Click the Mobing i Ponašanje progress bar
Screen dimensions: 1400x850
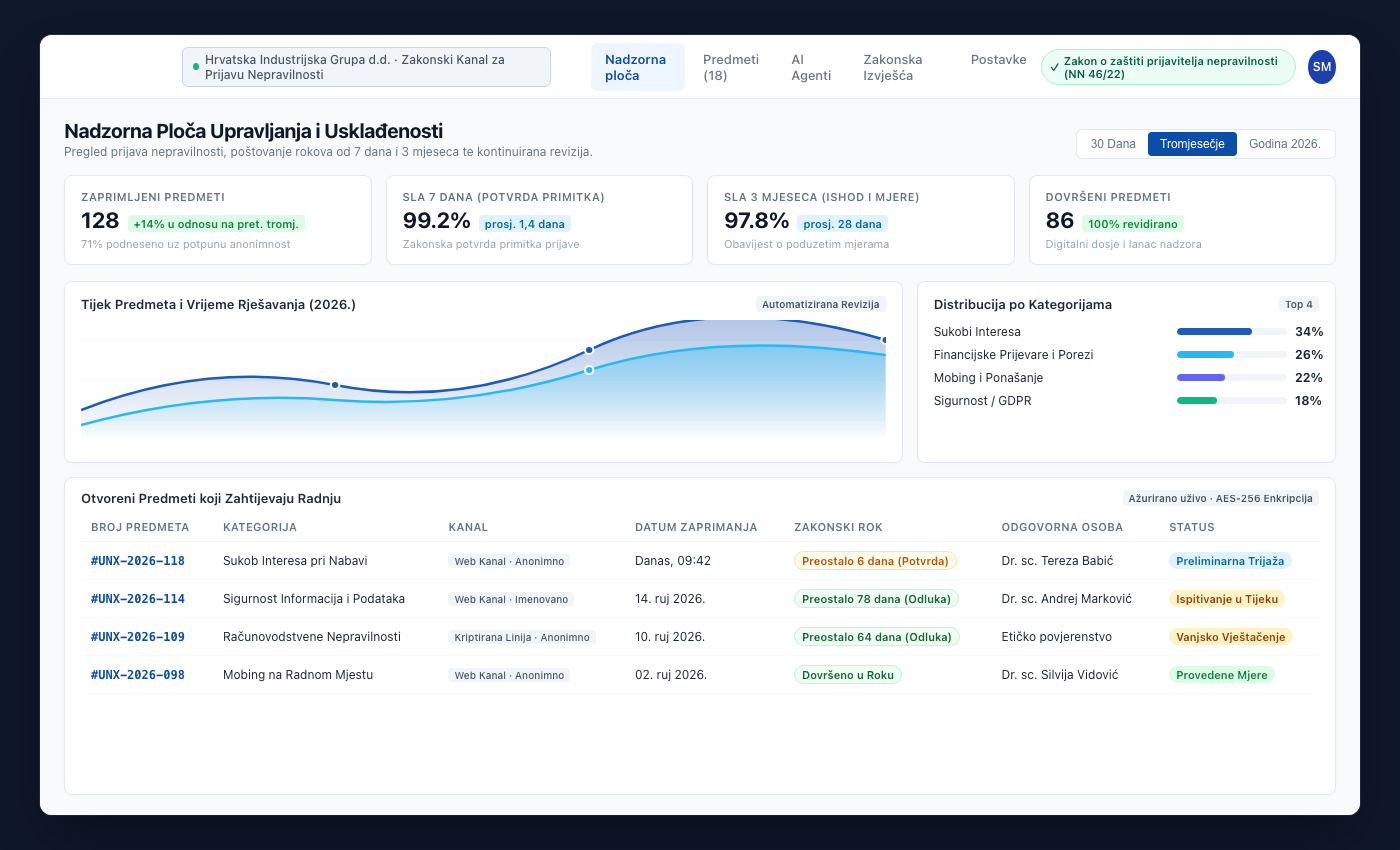(x=1232, y=378)
